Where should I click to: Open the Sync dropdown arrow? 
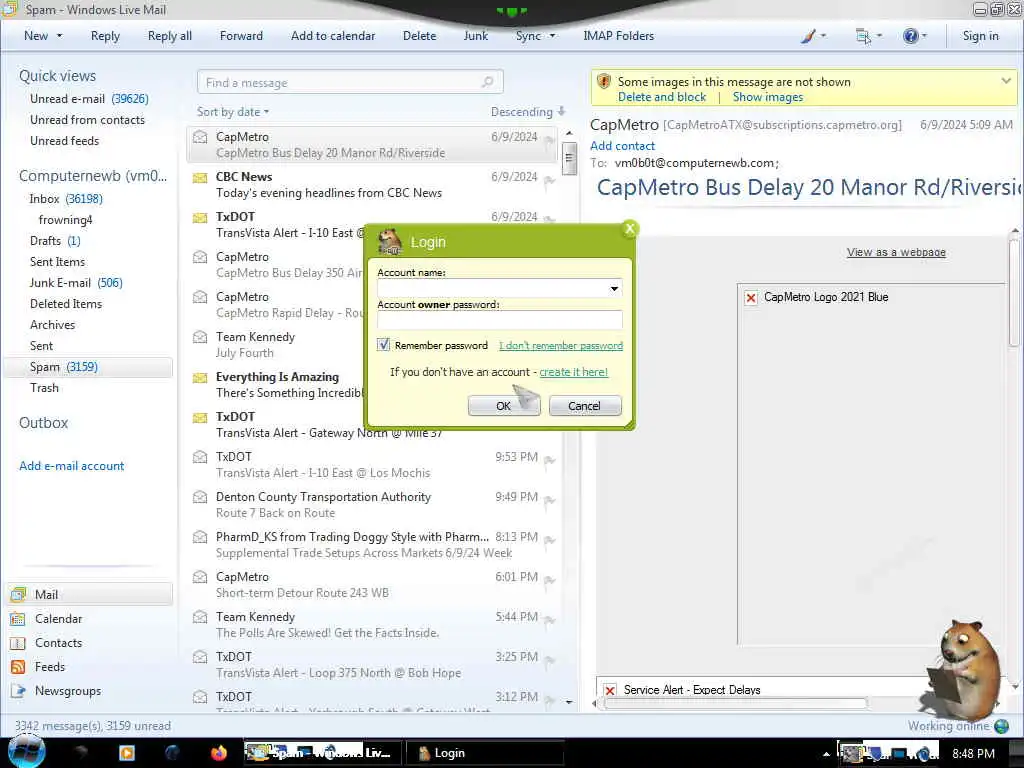[552, 36]
